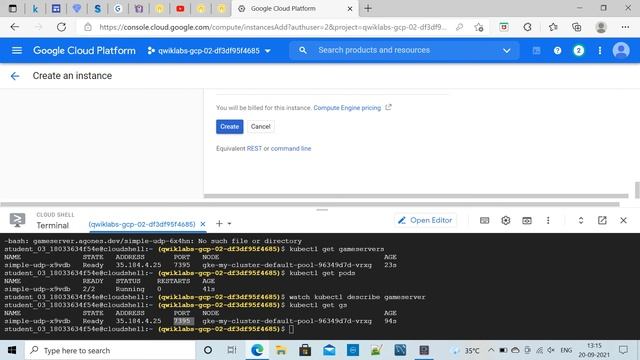Open Cloud Shell in a new window
This screenshot has height=360, width=640.
(602, 220)
